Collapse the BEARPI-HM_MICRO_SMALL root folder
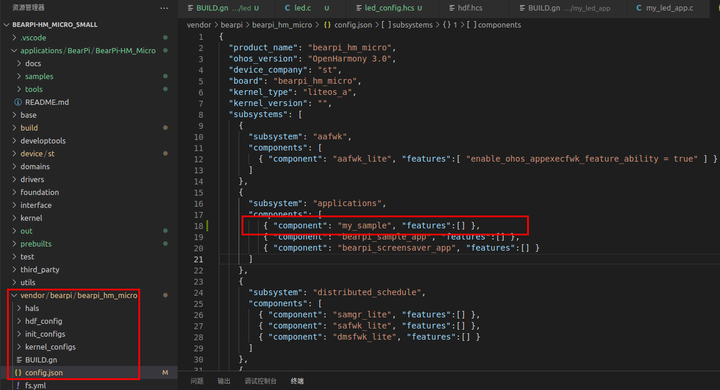The width and height of the screenshot is (720, 390). [x=6, y=24]
